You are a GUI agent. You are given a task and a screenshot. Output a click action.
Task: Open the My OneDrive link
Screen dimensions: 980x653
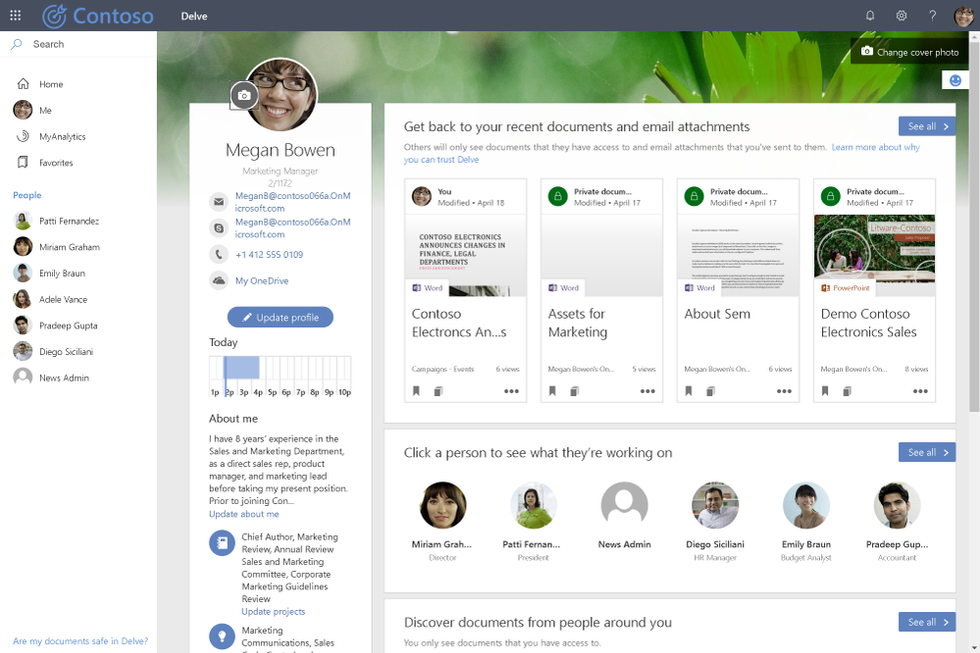[262, 281]
